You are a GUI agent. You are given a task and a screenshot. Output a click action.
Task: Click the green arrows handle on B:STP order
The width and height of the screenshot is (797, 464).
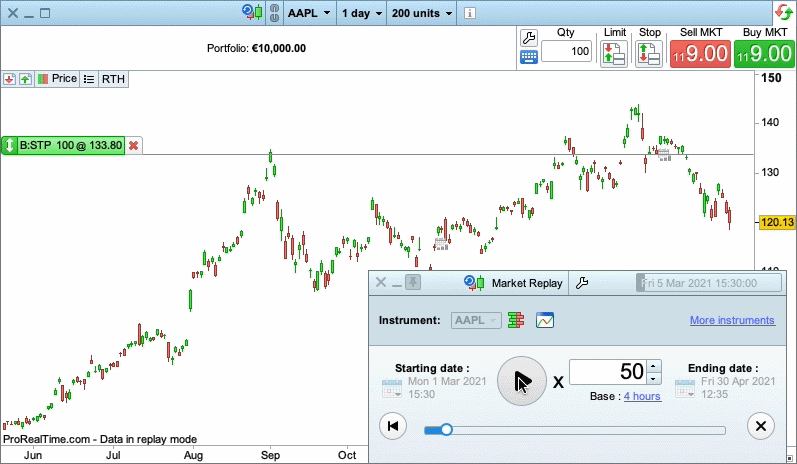coord(9,145)
